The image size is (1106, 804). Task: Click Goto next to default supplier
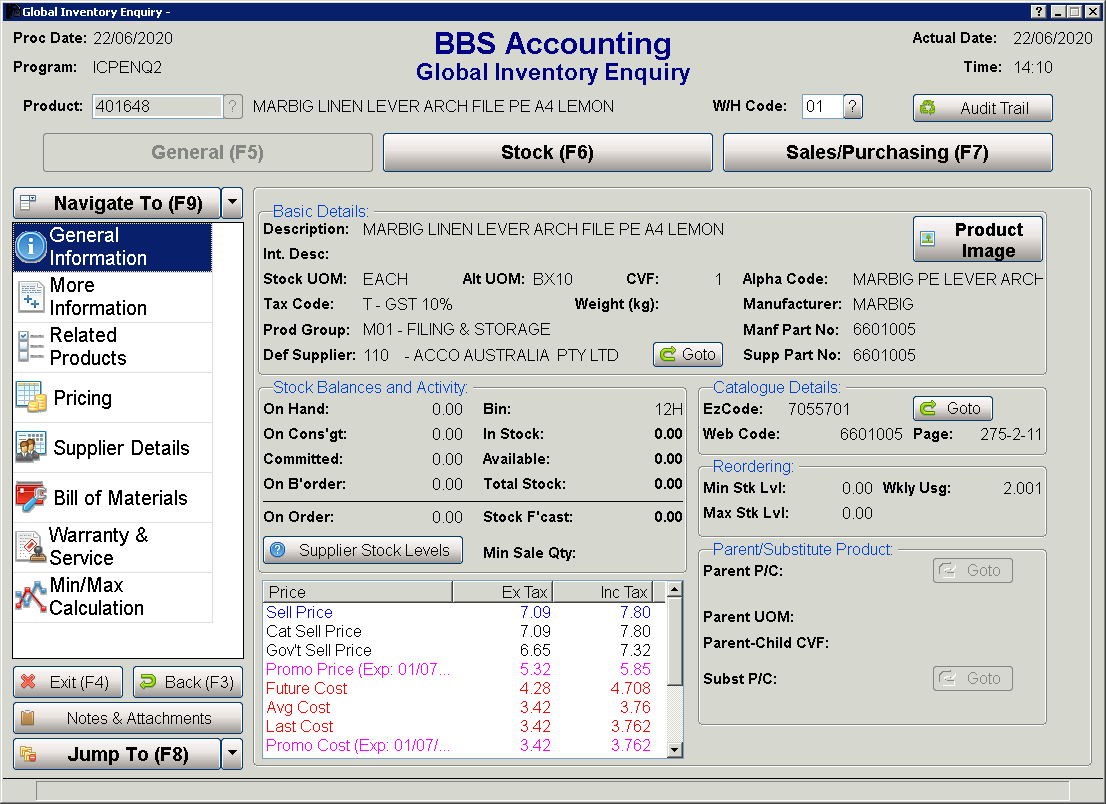(x=687, y=354)
